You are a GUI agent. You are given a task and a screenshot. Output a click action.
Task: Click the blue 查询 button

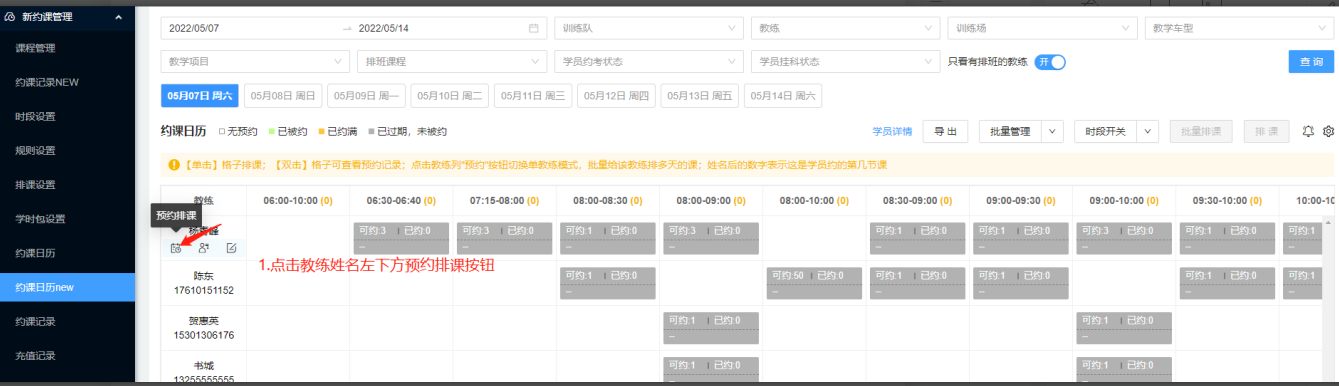coord(1311,62)
